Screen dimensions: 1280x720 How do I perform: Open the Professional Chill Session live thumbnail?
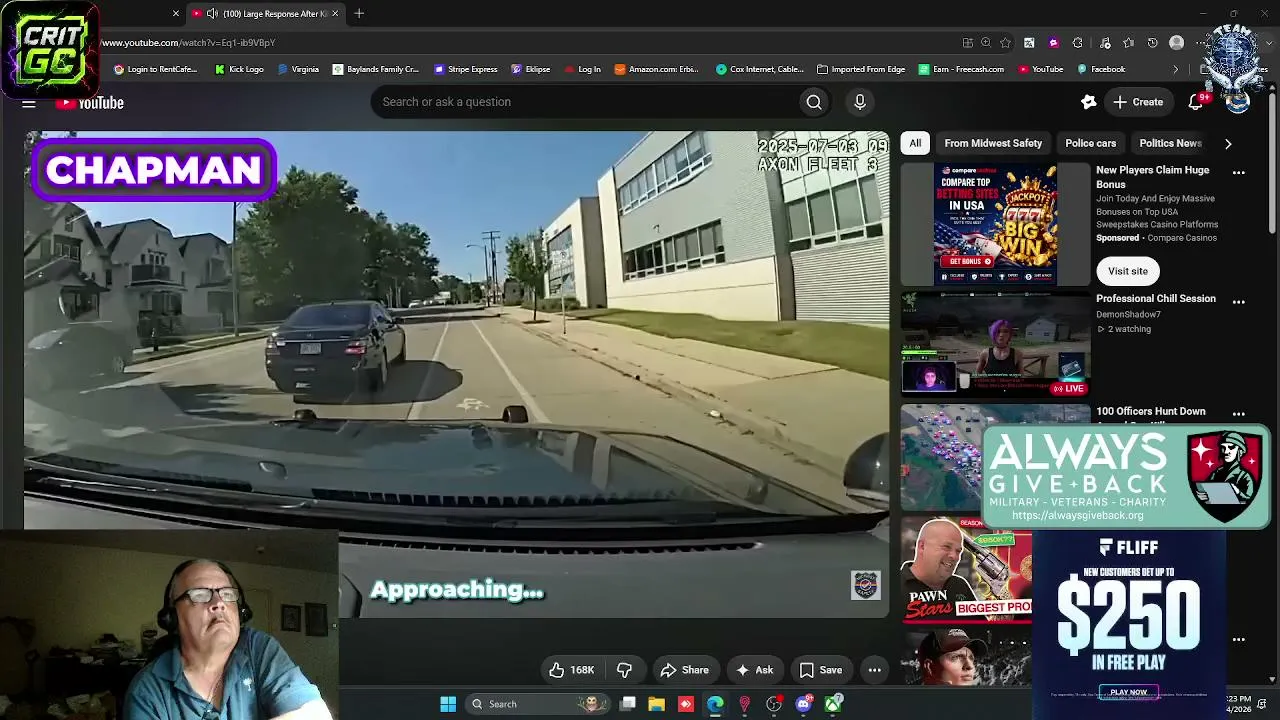996,343
